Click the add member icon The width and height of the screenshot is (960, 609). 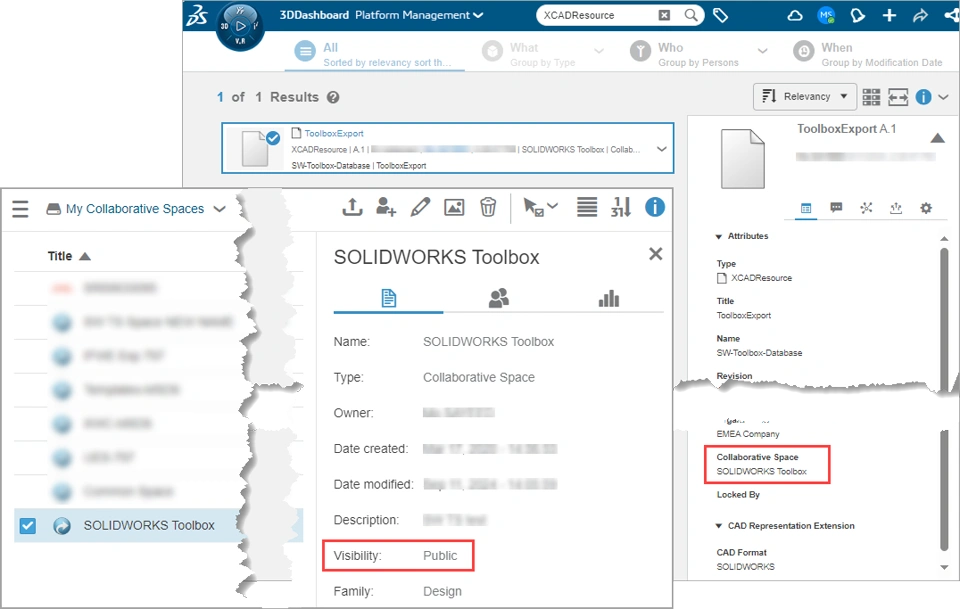(386, 207)
